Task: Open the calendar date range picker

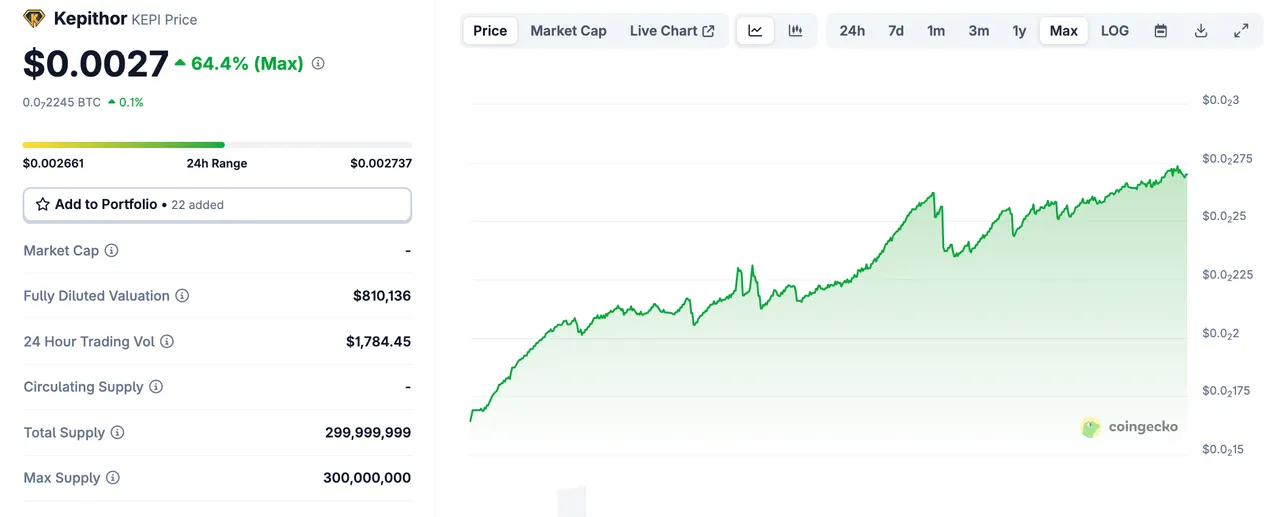Action: point(1161,31)
